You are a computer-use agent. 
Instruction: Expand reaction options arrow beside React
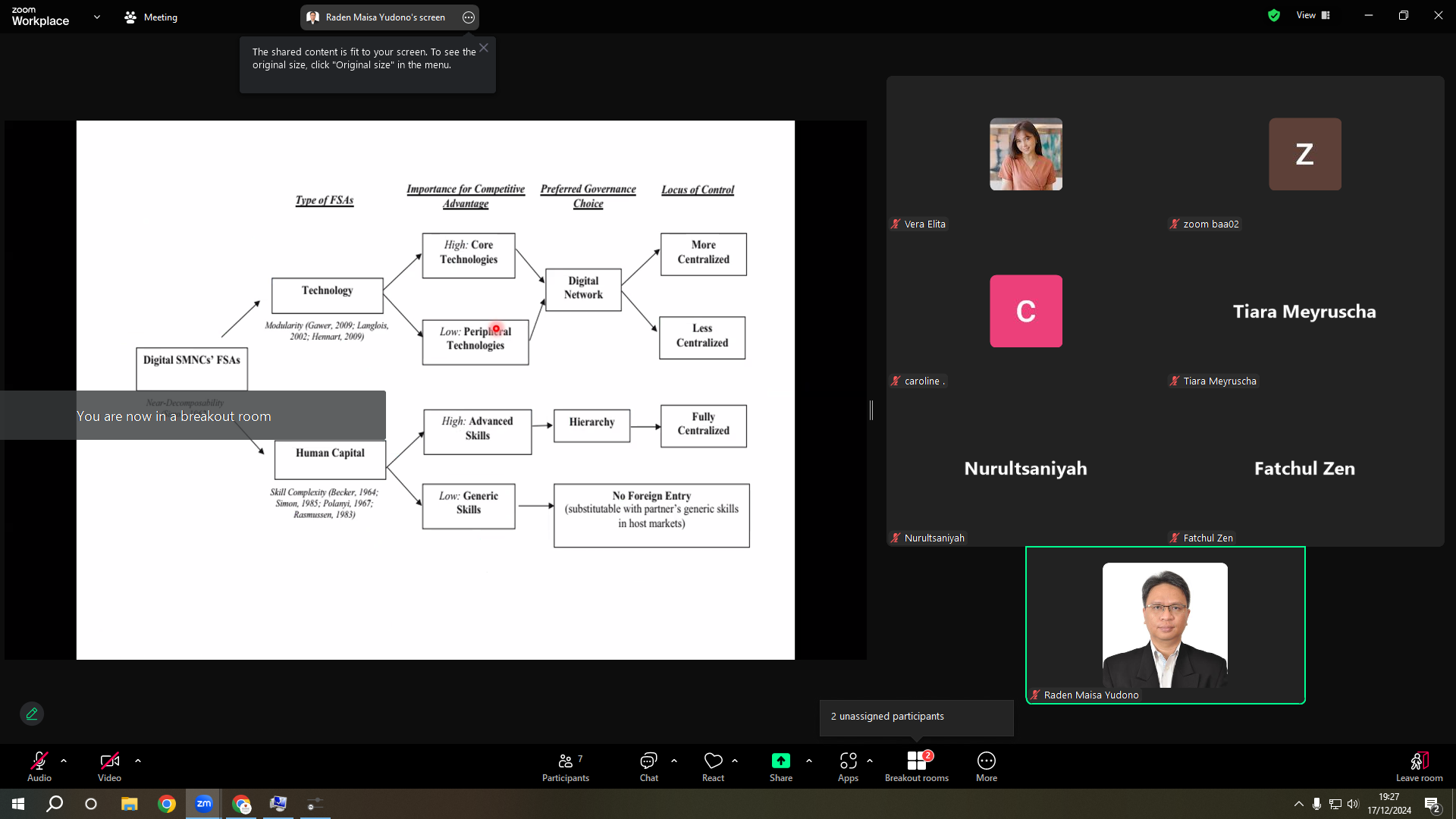pyautogui.click(x=735, y=761)
